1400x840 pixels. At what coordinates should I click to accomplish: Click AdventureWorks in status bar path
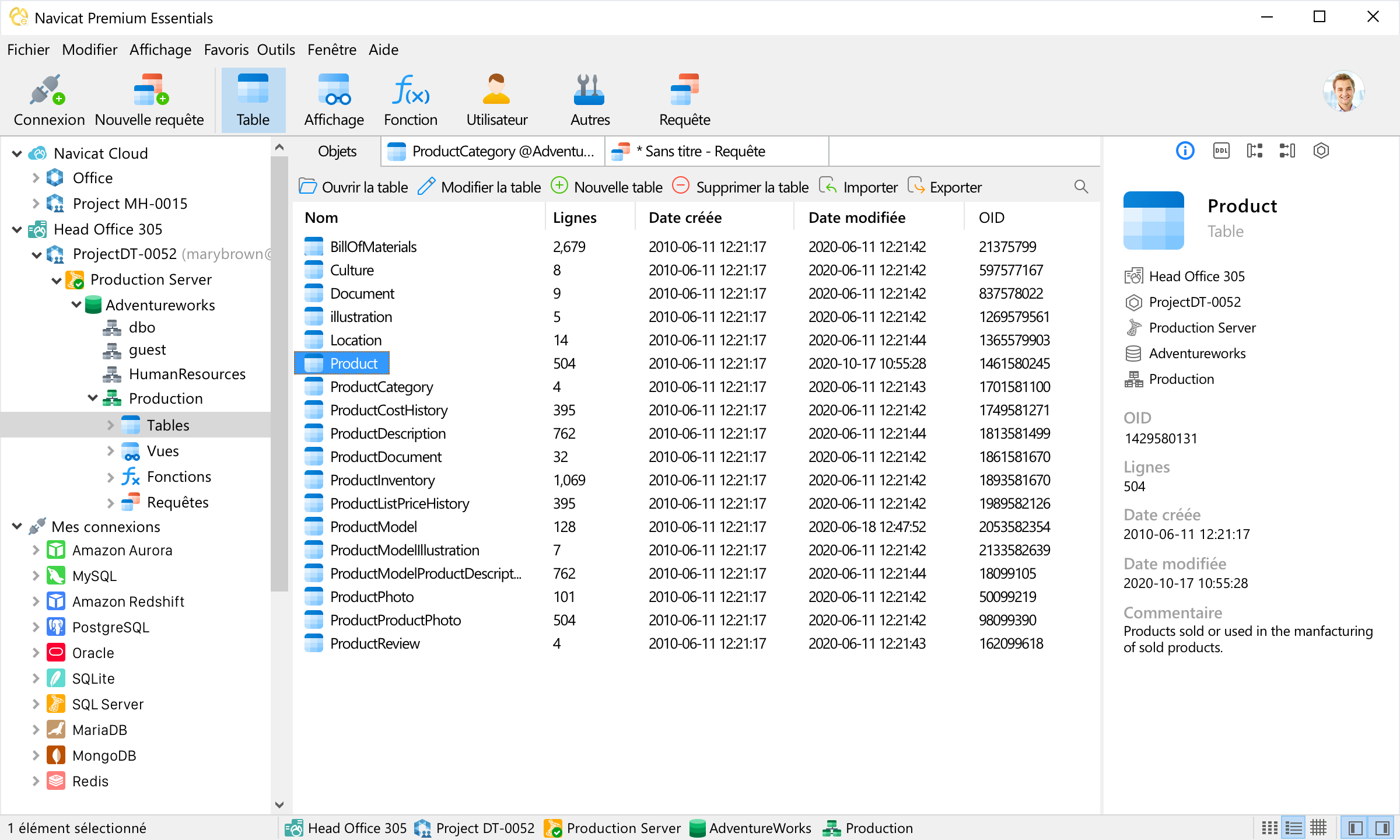click(x=750, y=828)
